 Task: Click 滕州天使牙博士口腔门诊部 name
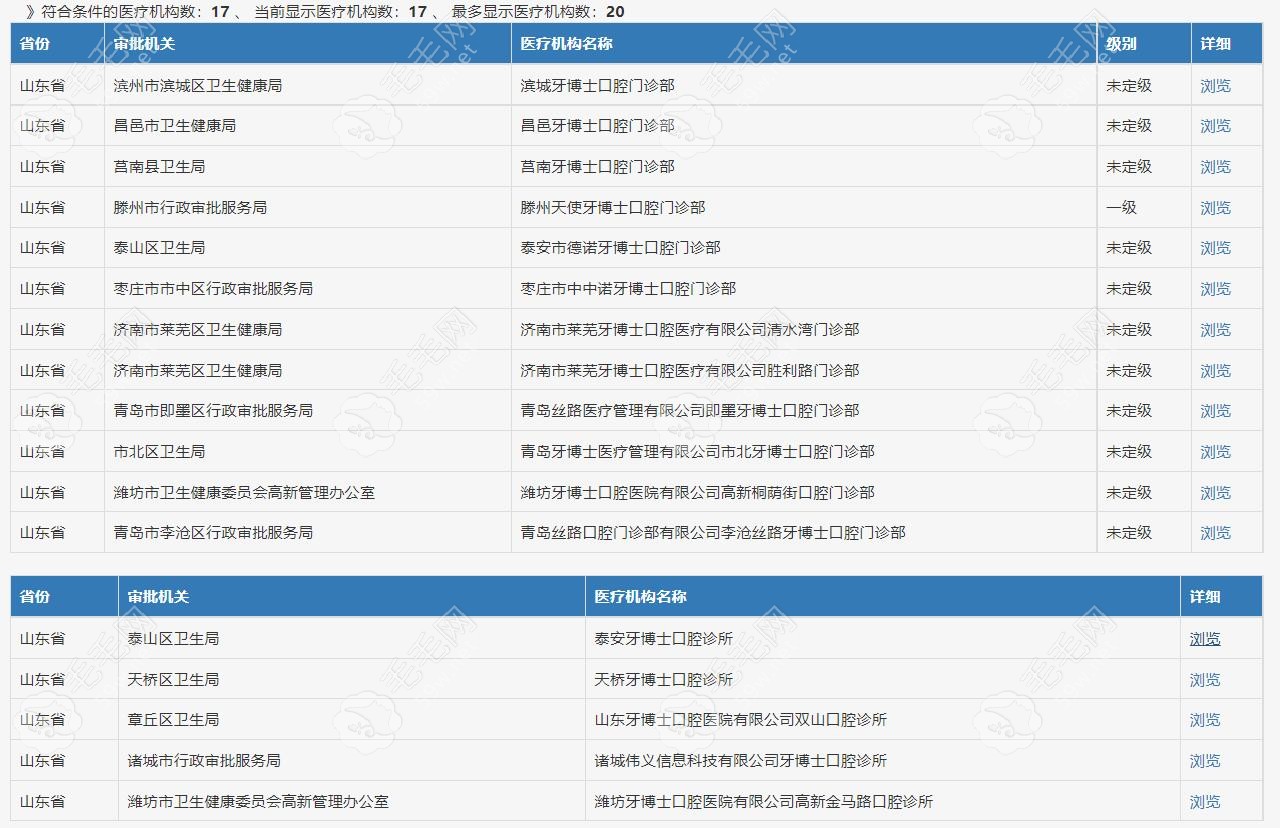point(613,208)
